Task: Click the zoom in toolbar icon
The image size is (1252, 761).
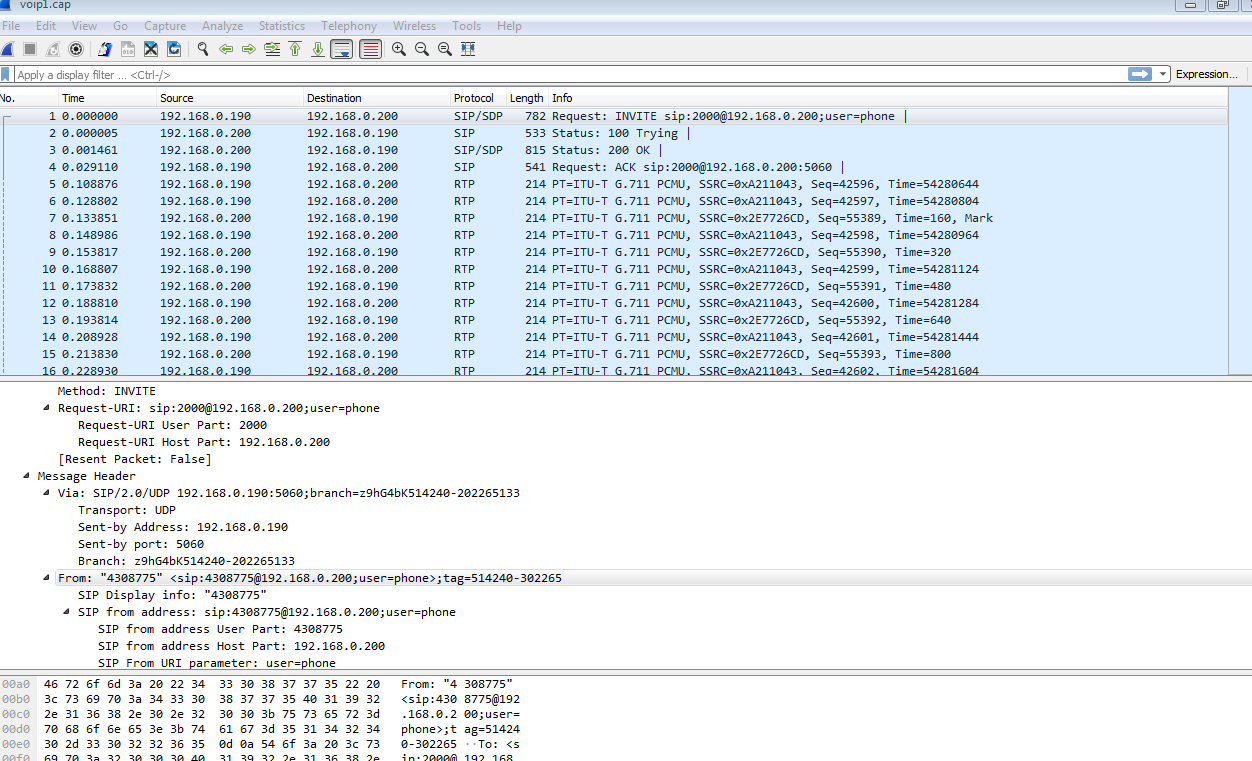Action: [399, 49]
